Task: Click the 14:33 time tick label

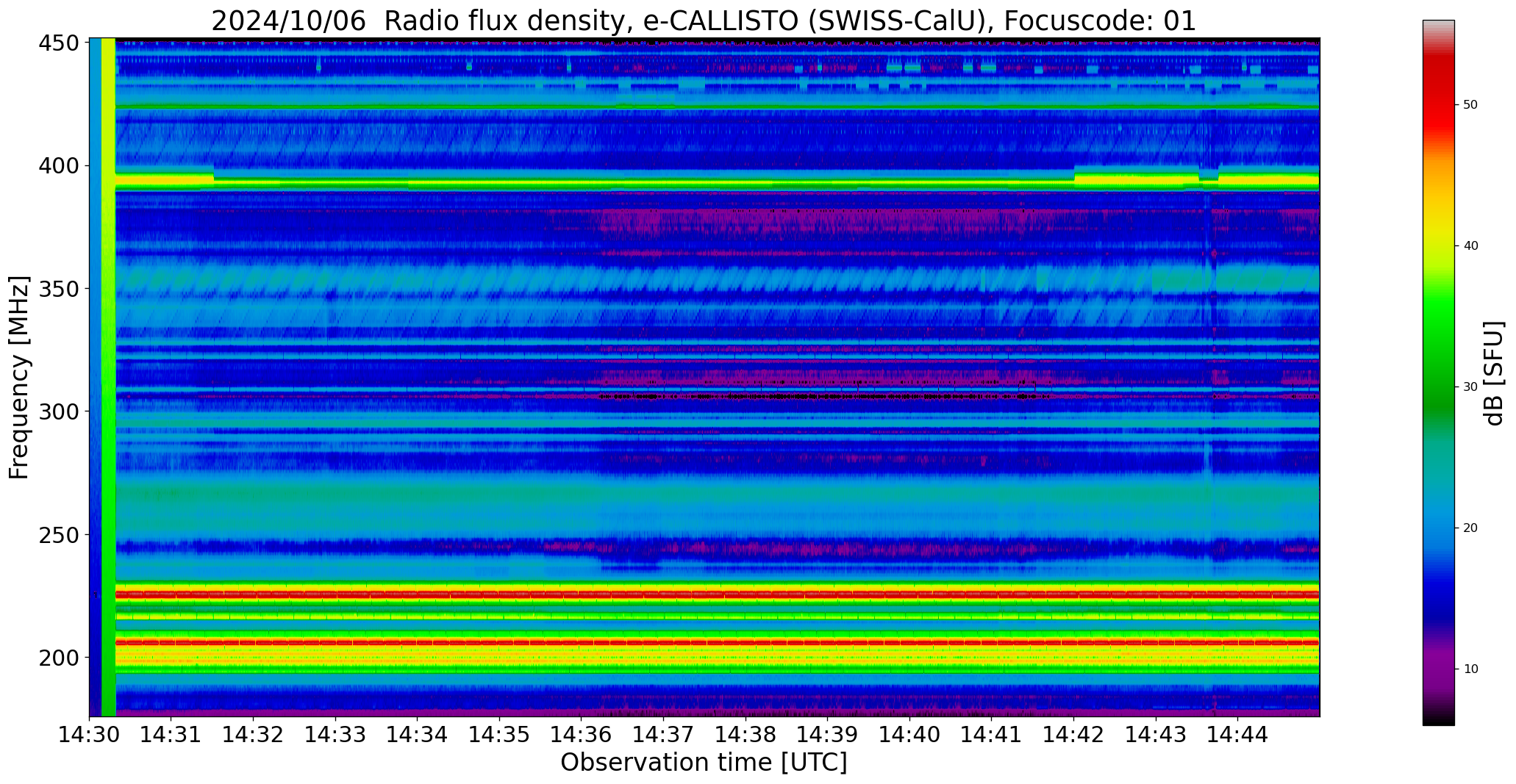Action: click(x=335, y=734)
